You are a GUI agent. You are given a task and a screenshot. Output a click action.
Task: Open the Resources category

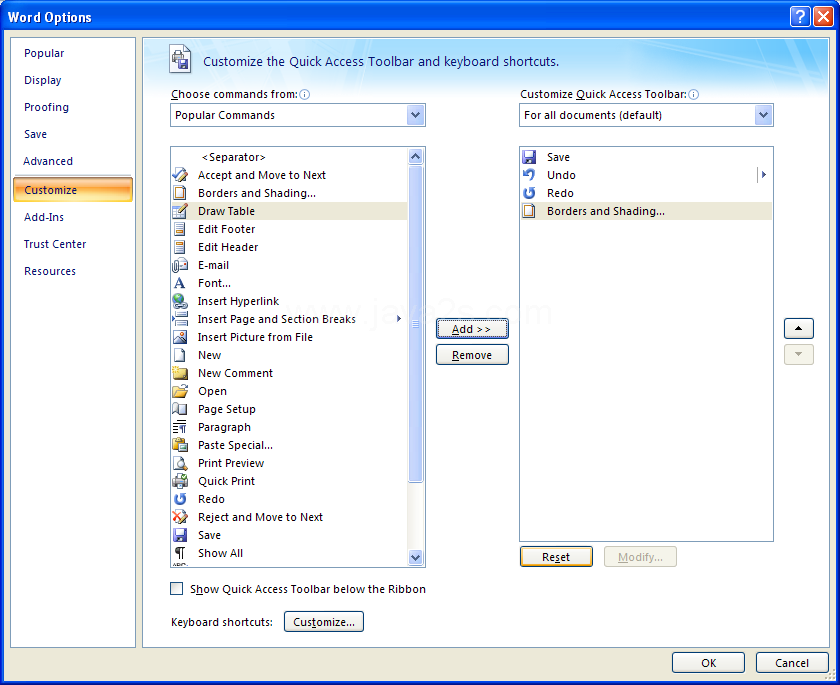(x=50, y=271)
